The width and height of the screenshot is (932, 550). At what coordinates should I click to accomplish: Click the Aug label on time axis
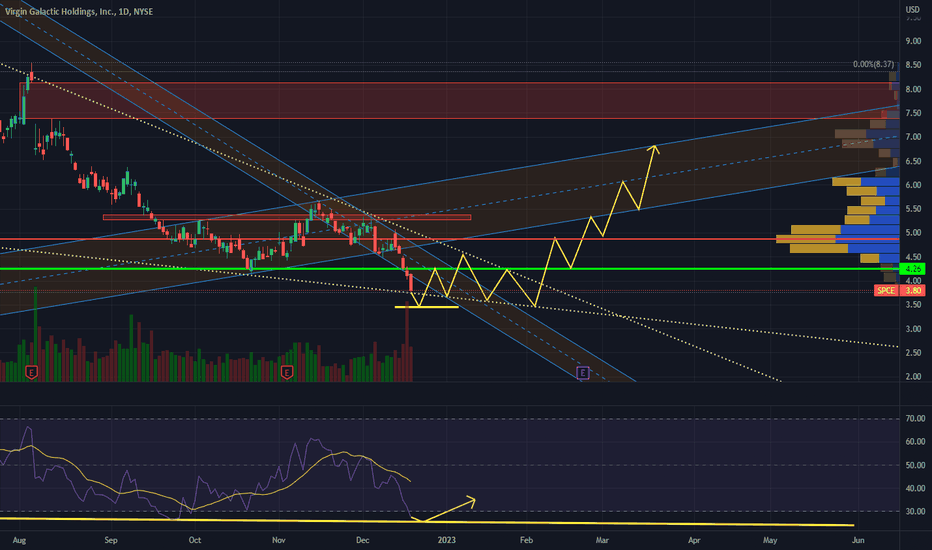(x=19, y=540)
